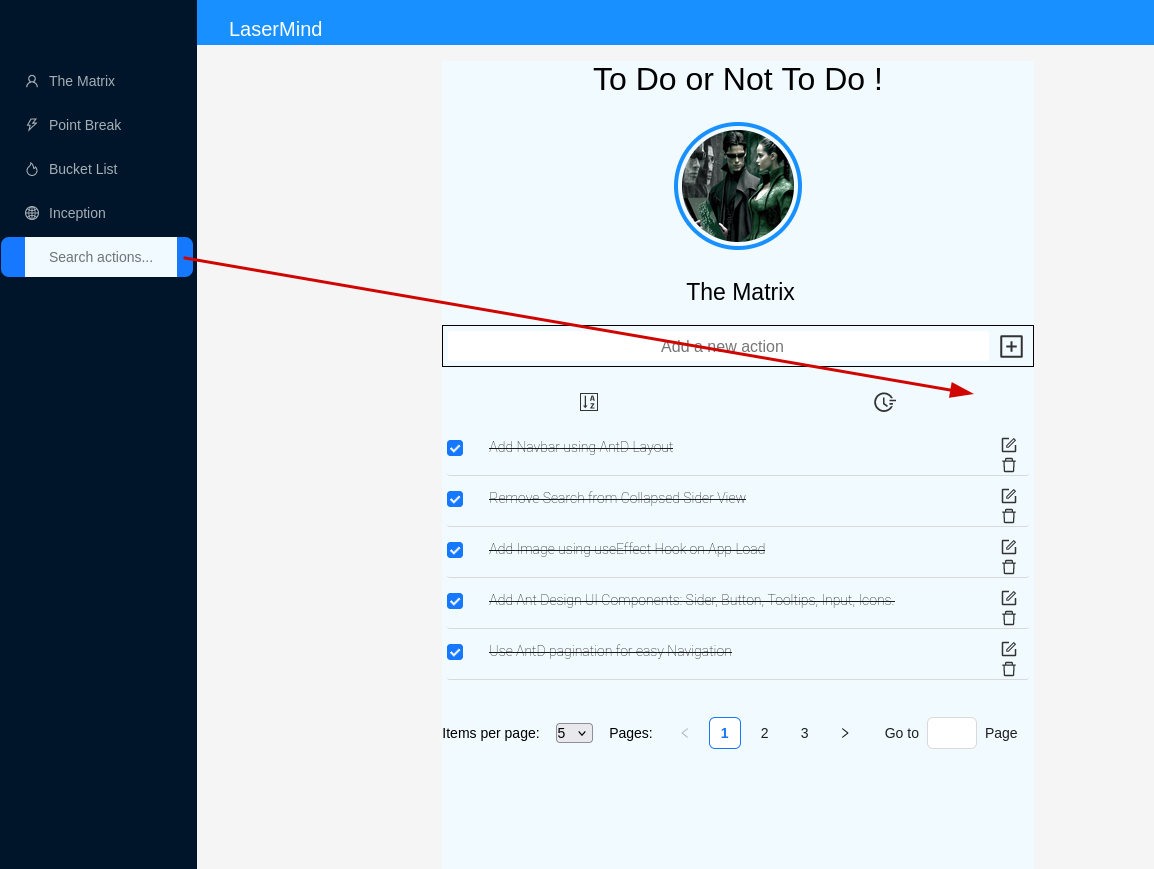This screenshot has height=869, width=1154.
Task: Edit 'Use AntD pagination' item
Action: 1009,649
